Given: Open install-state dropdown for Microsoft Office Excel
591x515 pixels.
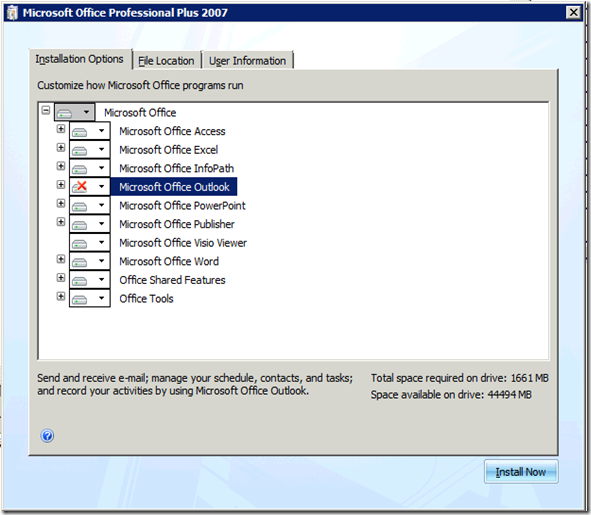Looking at the screenshot, I should 90,149.
